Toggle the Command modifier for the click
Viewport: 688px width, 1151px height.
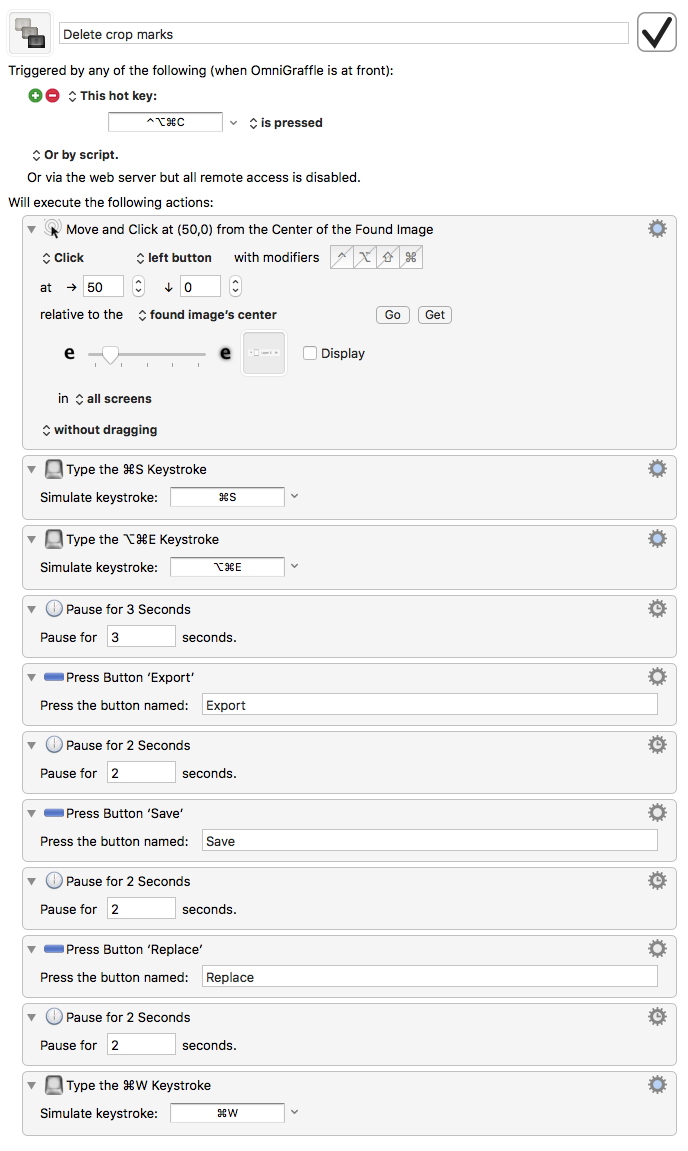point(410,258)
